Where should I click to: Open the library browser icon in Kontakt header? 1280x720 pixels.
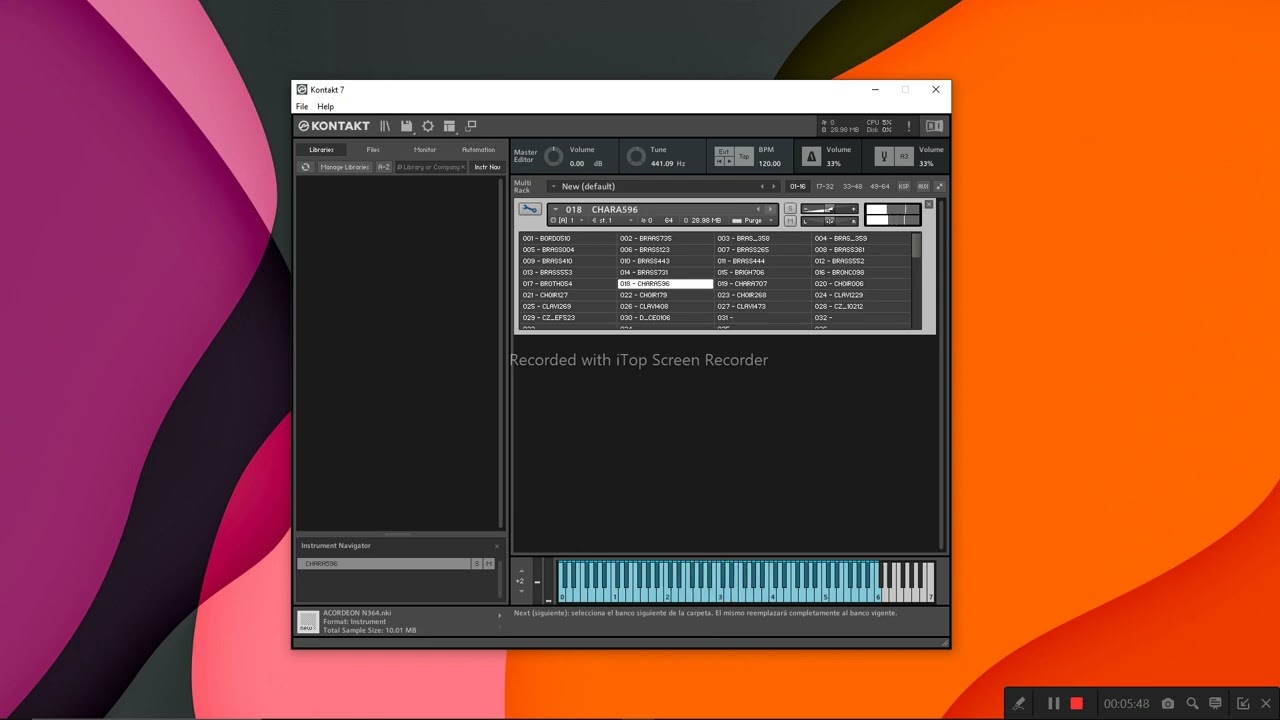pos(385,126)
